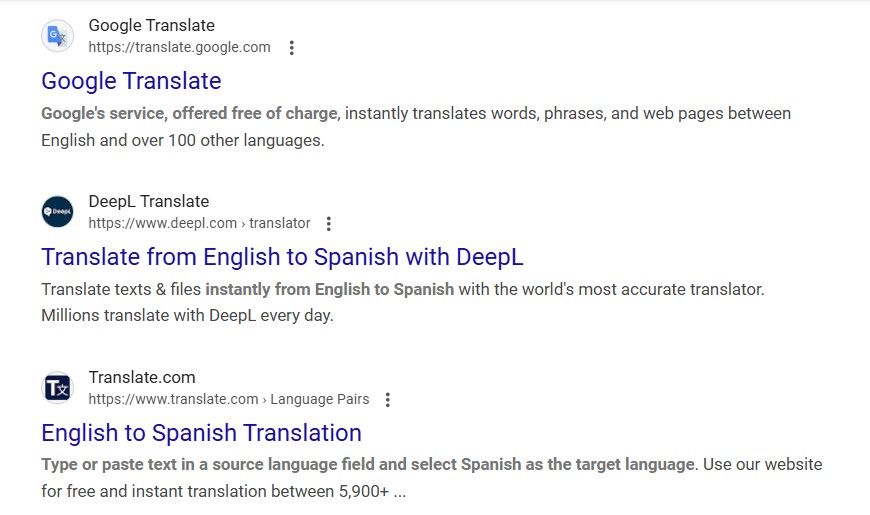The height and width of the screenshot is (515, 870).
Task: Click the small 'Google Translate' site name
Action: click(x=151, y=25)
